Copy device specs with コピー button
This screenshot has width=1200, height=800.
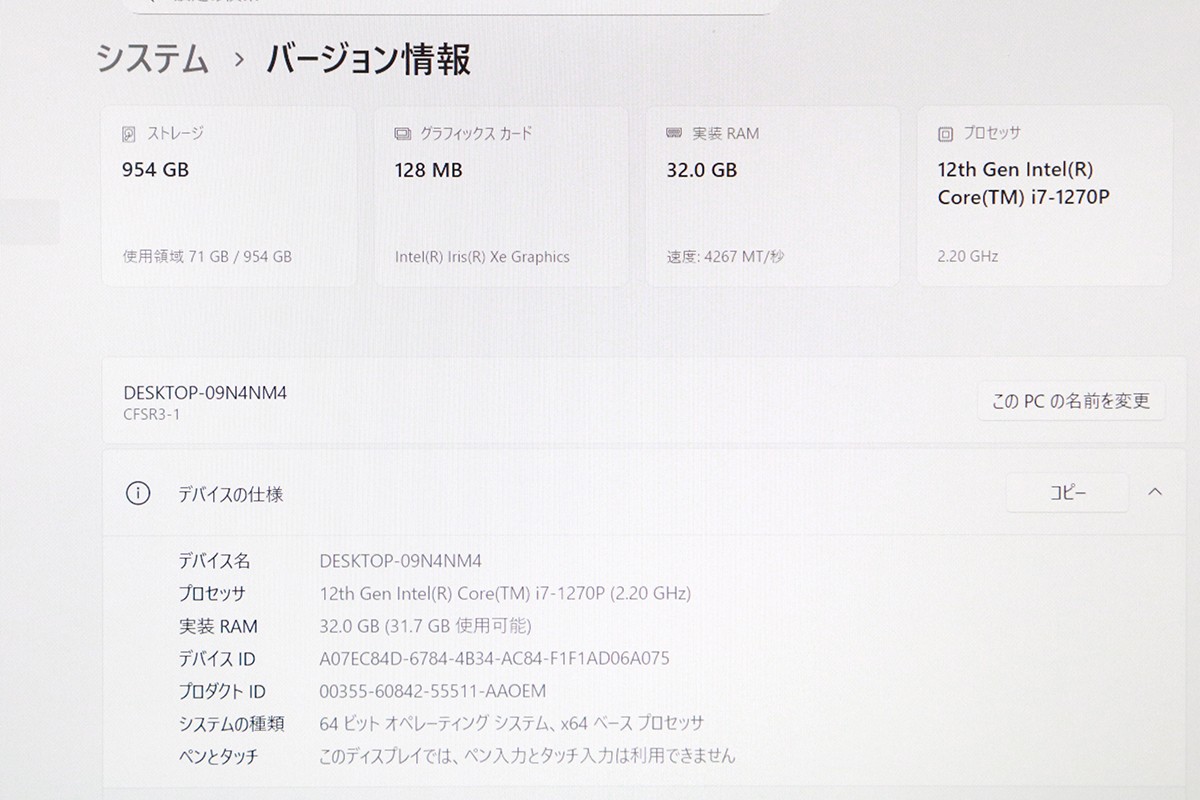point(1067,492)
